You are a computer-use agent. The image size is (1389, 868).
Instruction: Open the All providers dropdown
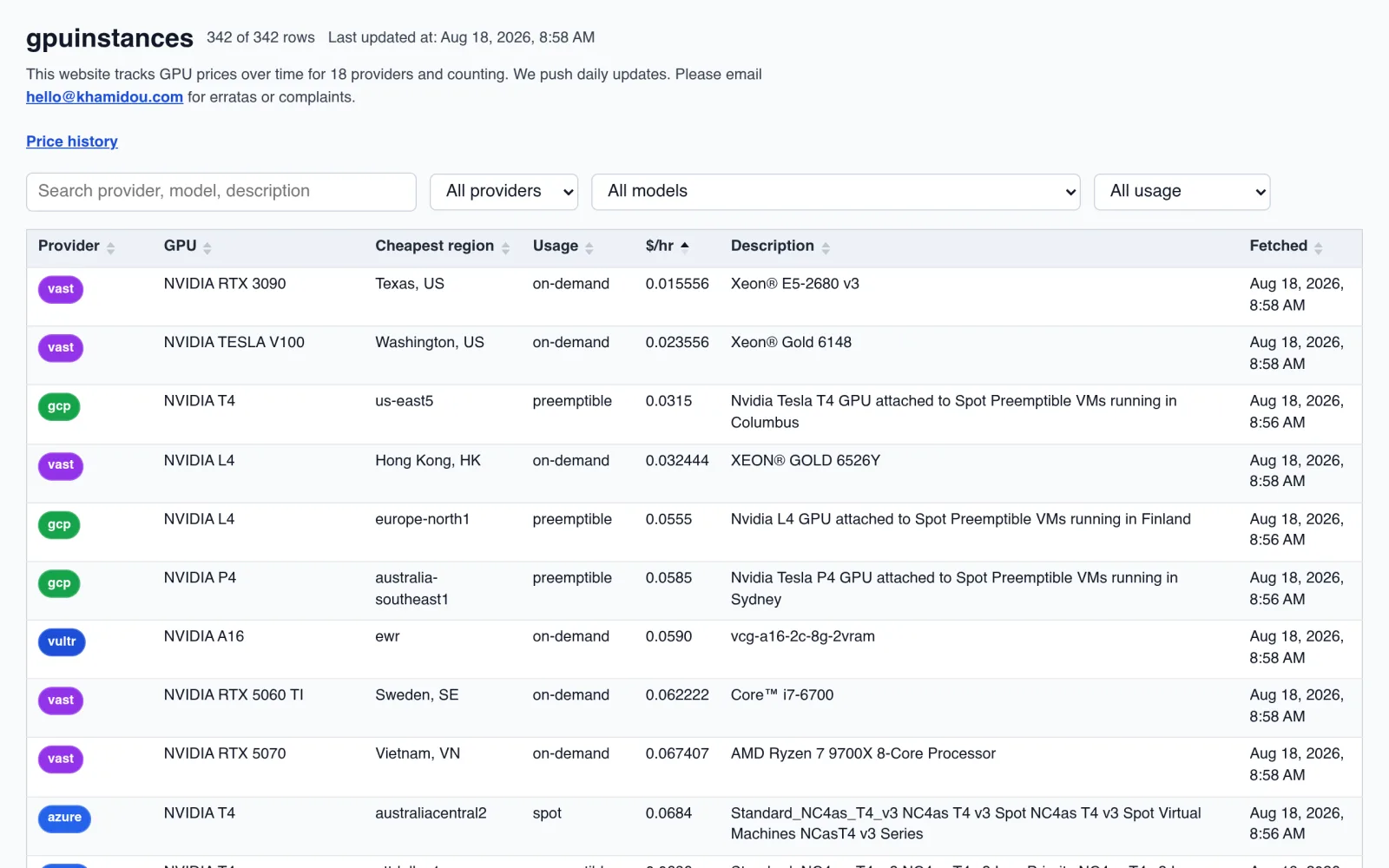point(504,192)
